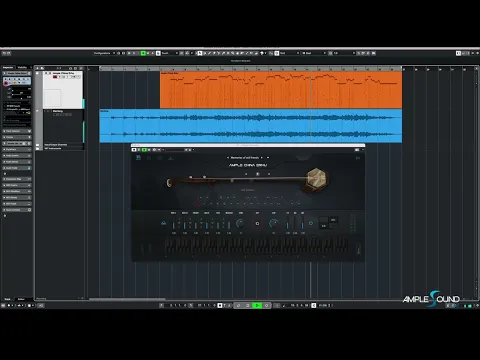This screenshot has width=480, height=360.
Task: Choose the Object Selection arrow tool
Action: point(200,53)
